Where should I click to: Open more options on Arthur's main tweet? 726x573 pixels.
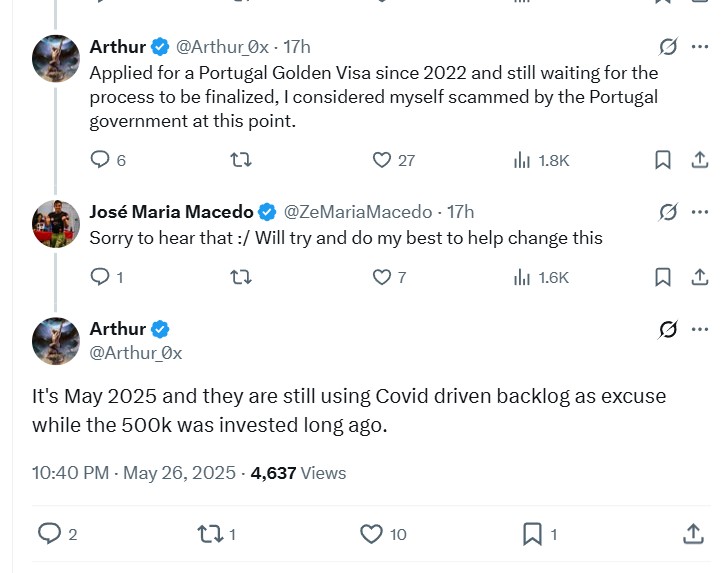pyautogui.click(x=701, y=329)
